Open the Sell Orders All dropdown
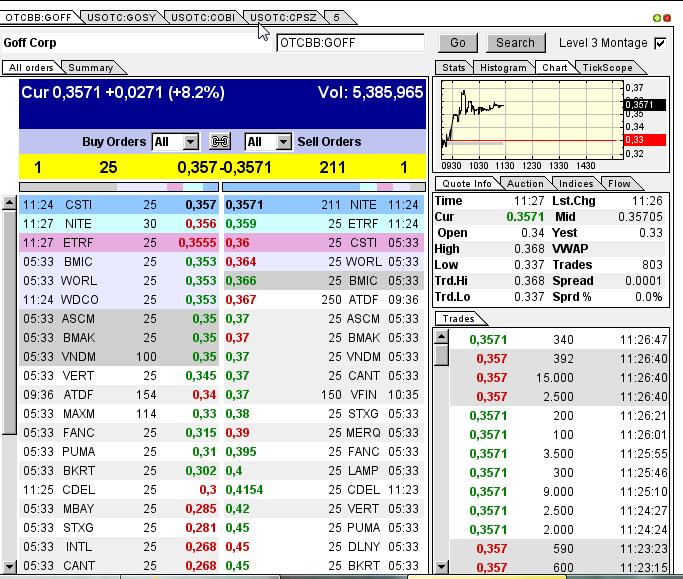 tap(268, 142)
